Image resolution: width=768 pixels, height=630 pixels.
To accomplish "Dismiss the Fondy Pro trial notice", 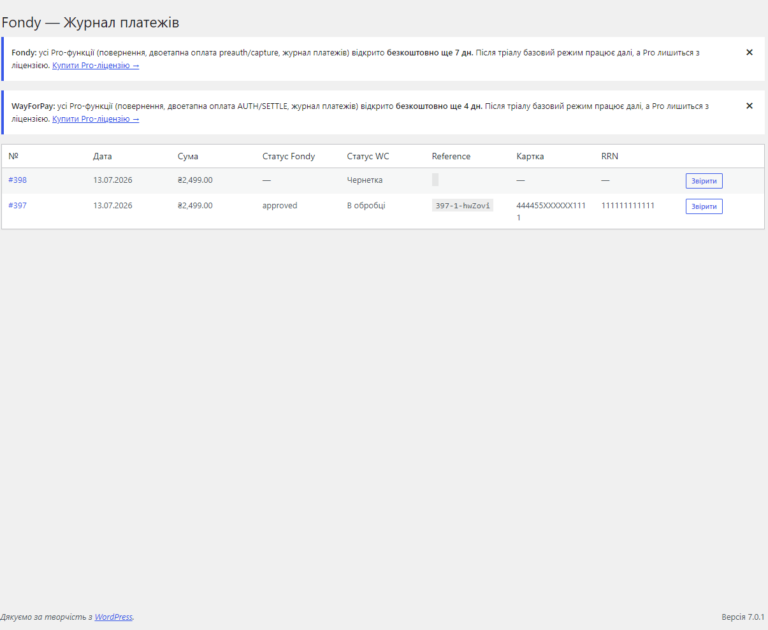I will click(749, 52).
